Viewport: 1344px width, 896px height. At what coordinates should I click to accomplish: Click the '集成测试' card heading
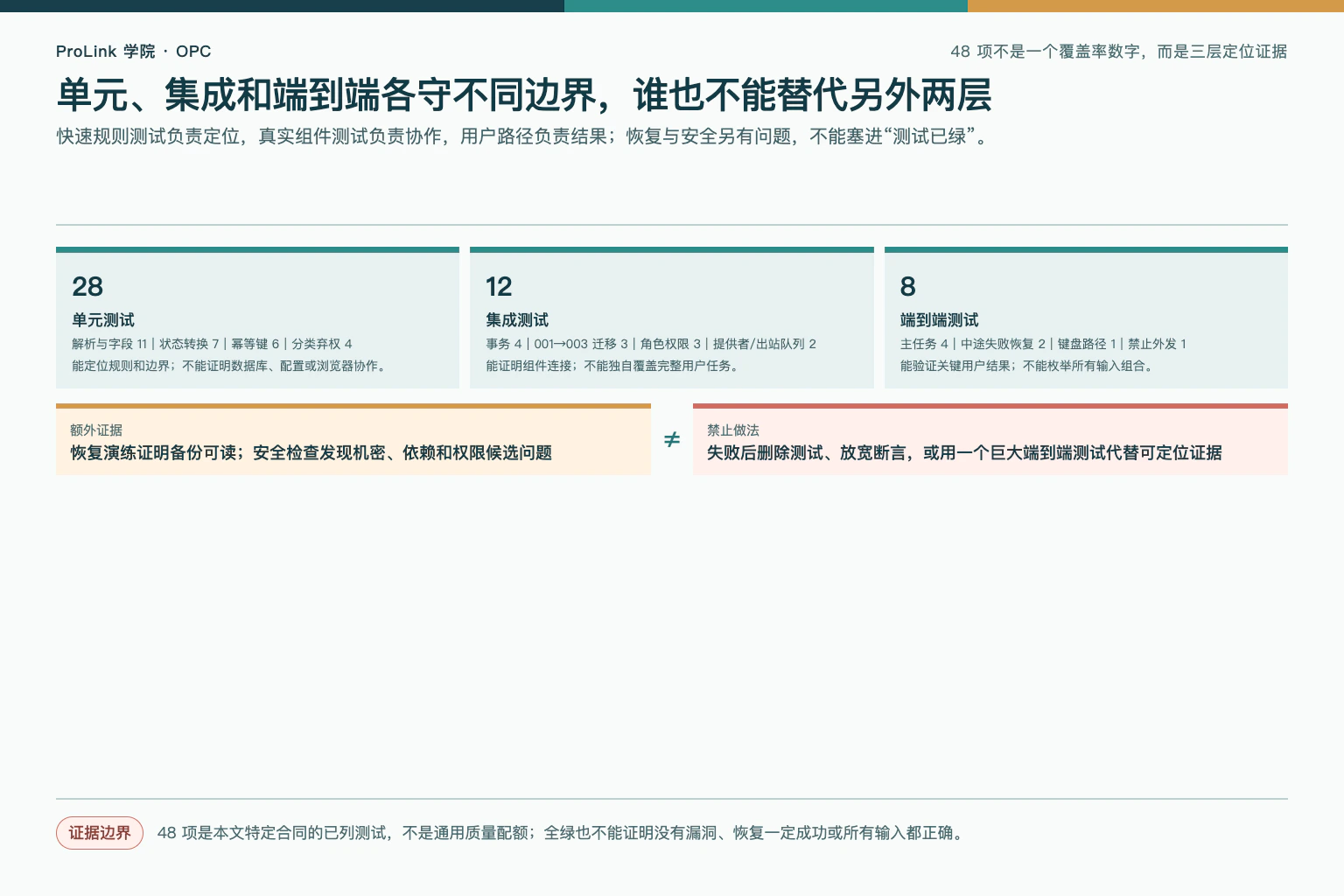(517, 320)
